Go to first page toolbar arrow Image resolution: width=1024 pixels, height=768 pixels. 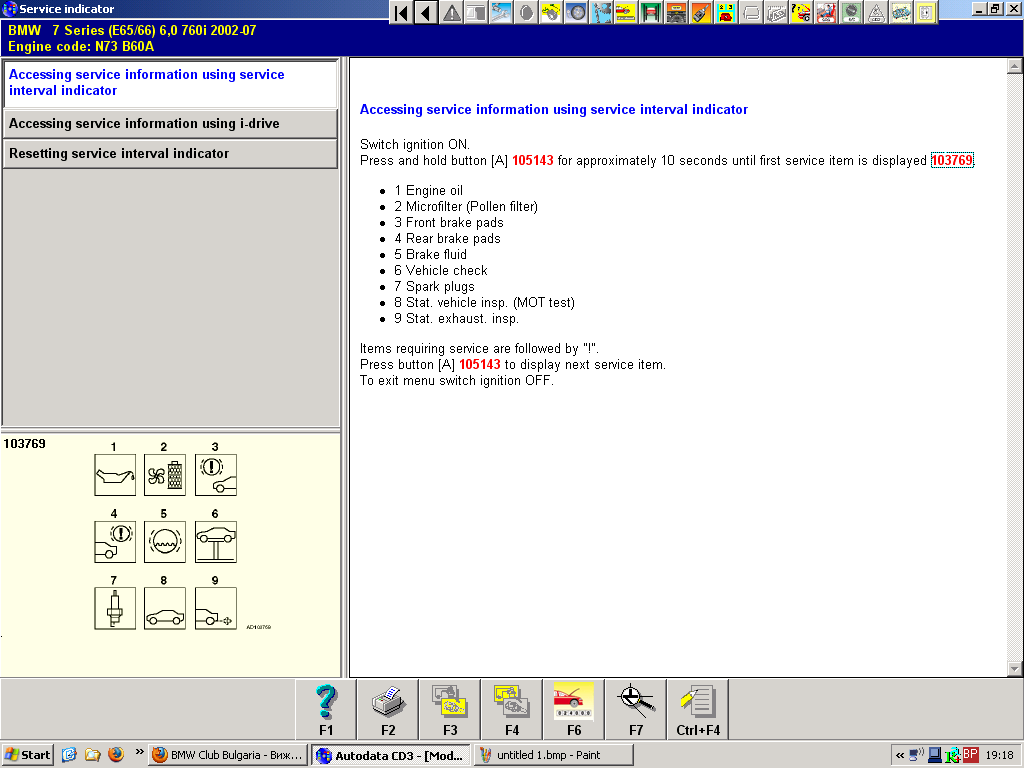tap(402, 12)
